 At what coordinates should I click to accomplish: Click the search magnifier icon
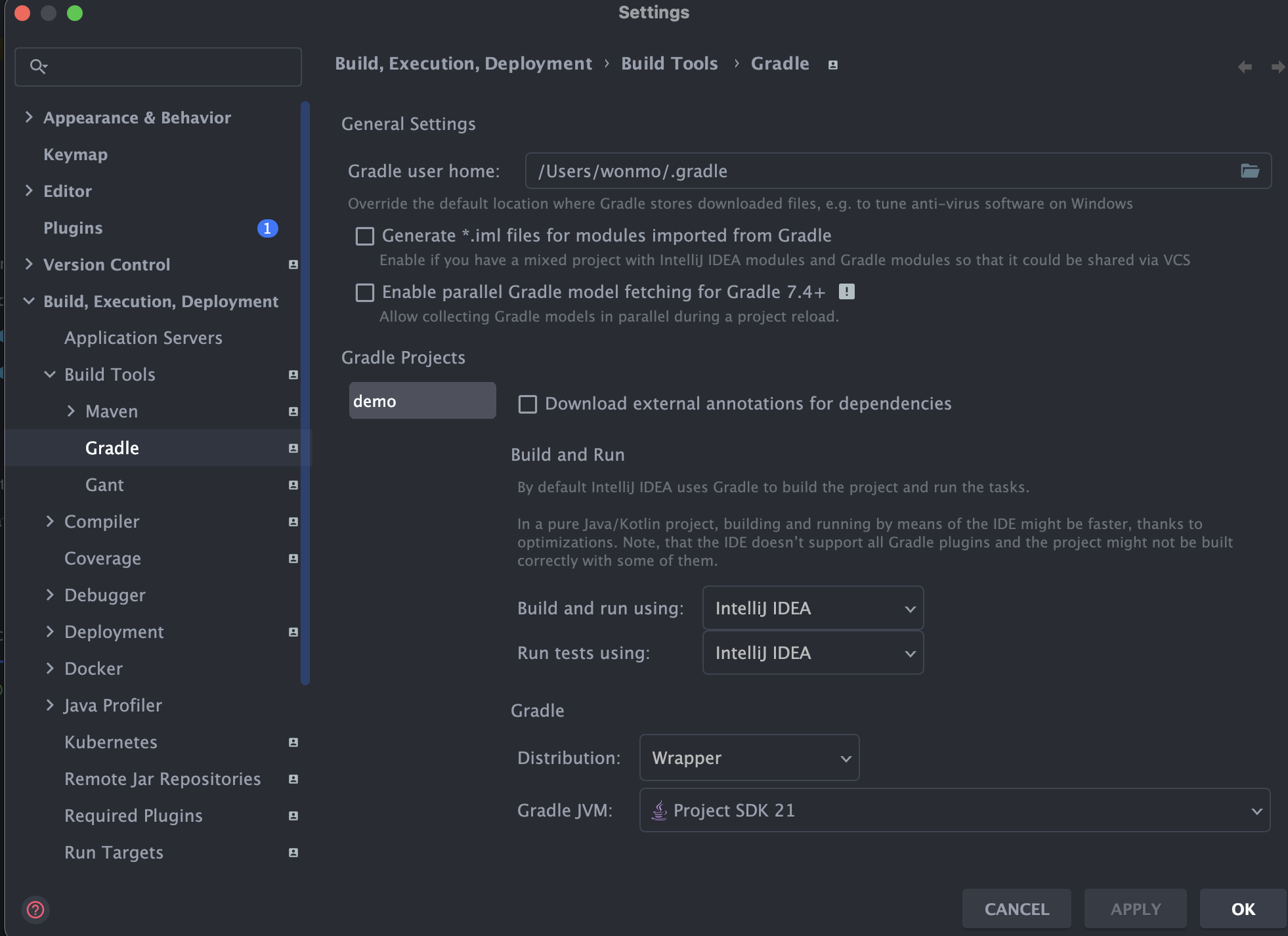click(38, 66)
